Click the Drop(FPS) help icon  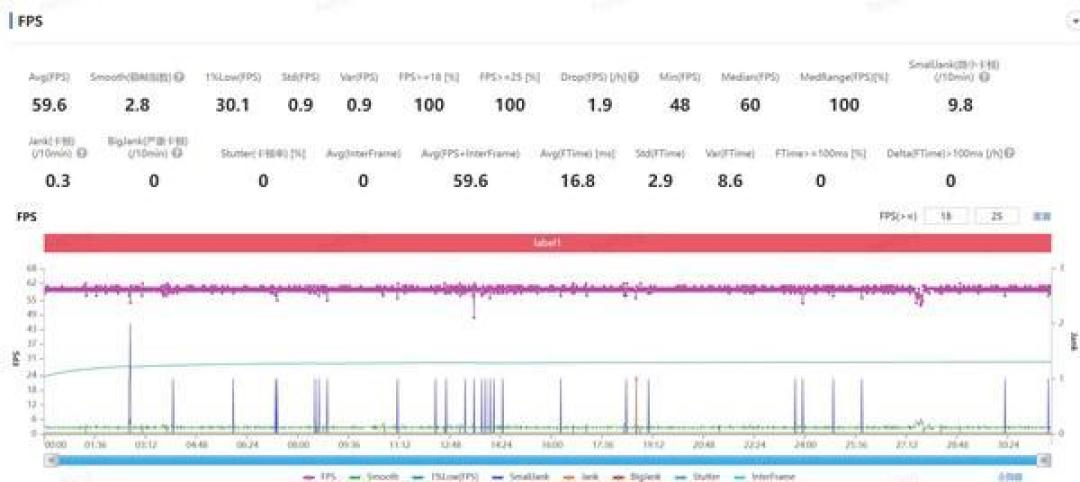(x=633, y=78)
